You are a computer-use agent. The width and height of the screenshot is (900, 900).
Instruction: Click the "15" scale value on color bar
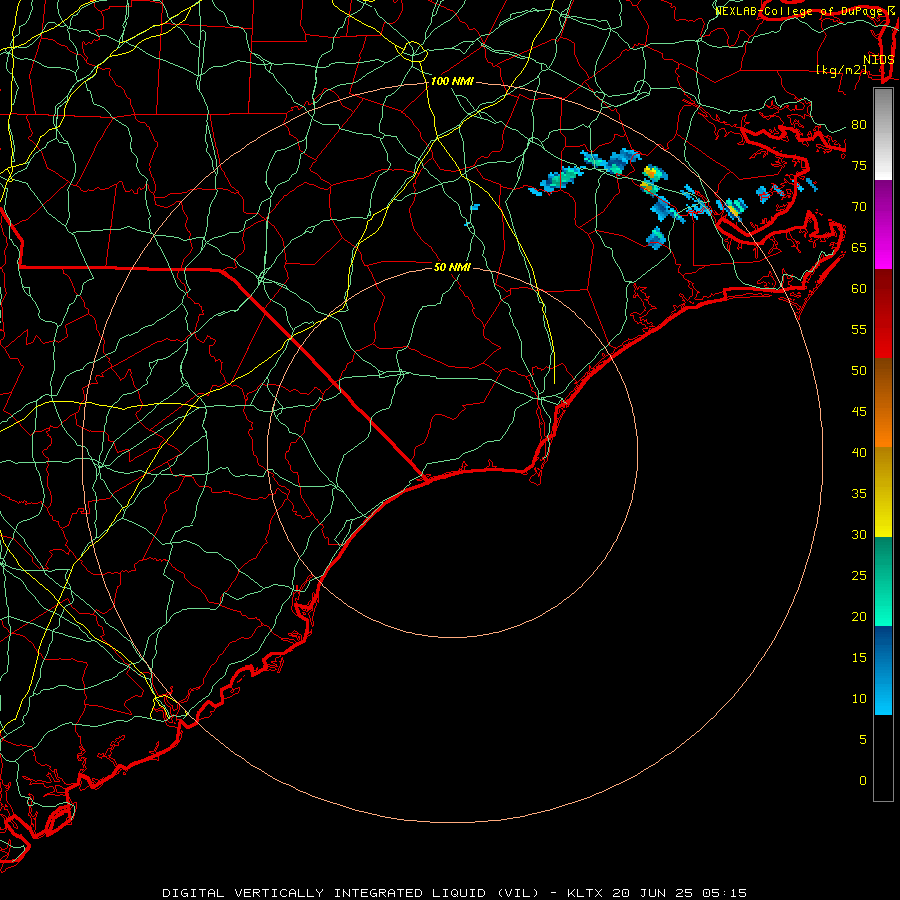[859, 658]
